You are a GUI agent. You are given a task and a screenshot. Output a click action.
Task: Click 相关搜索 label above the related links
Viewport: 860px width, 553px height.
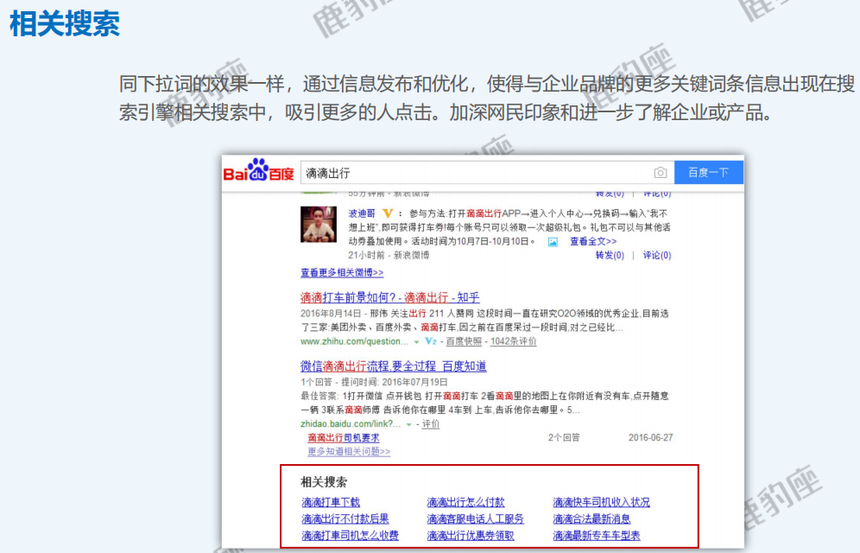click(324, 482)
